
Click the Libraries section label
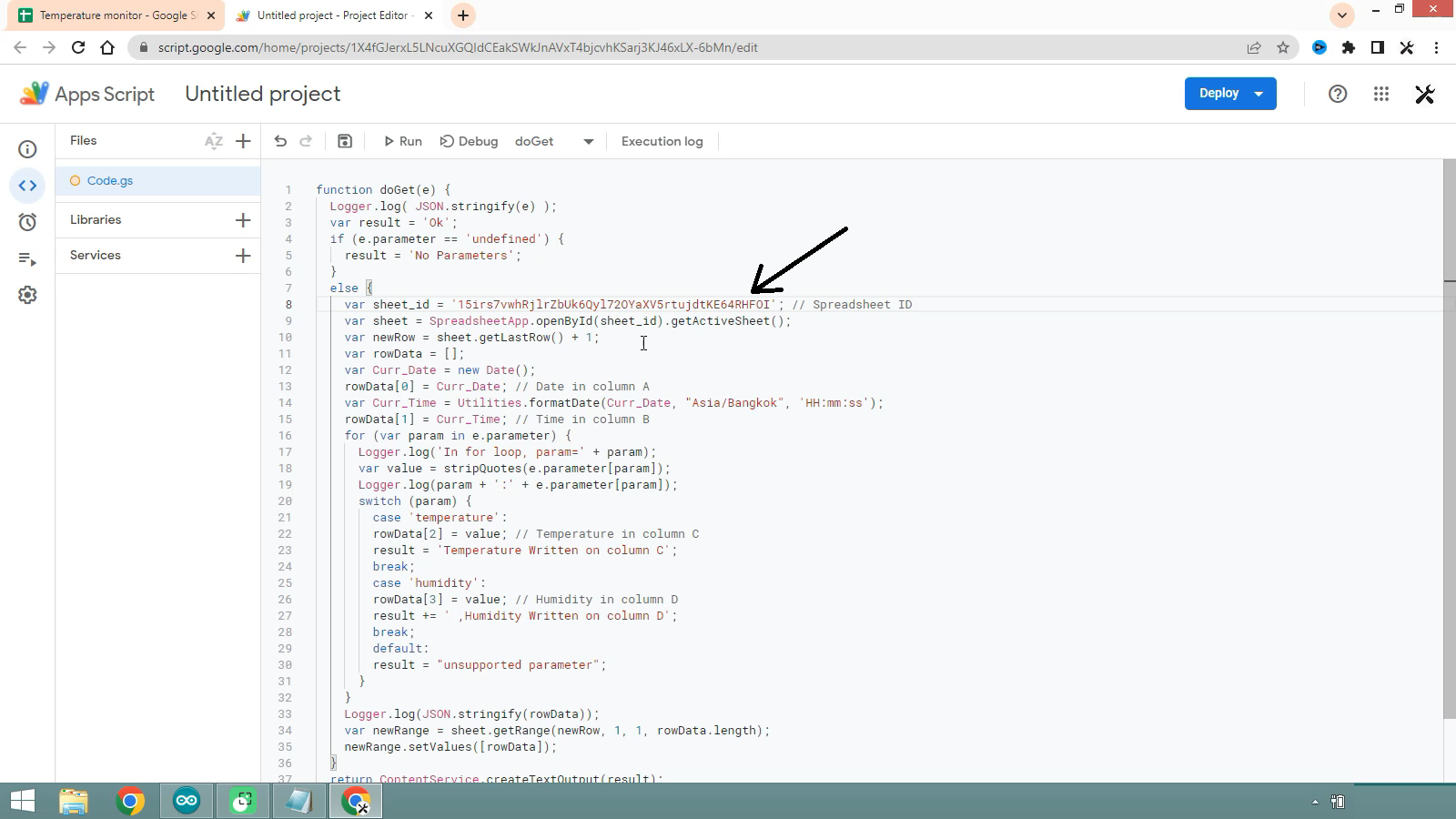coord(96,220)
